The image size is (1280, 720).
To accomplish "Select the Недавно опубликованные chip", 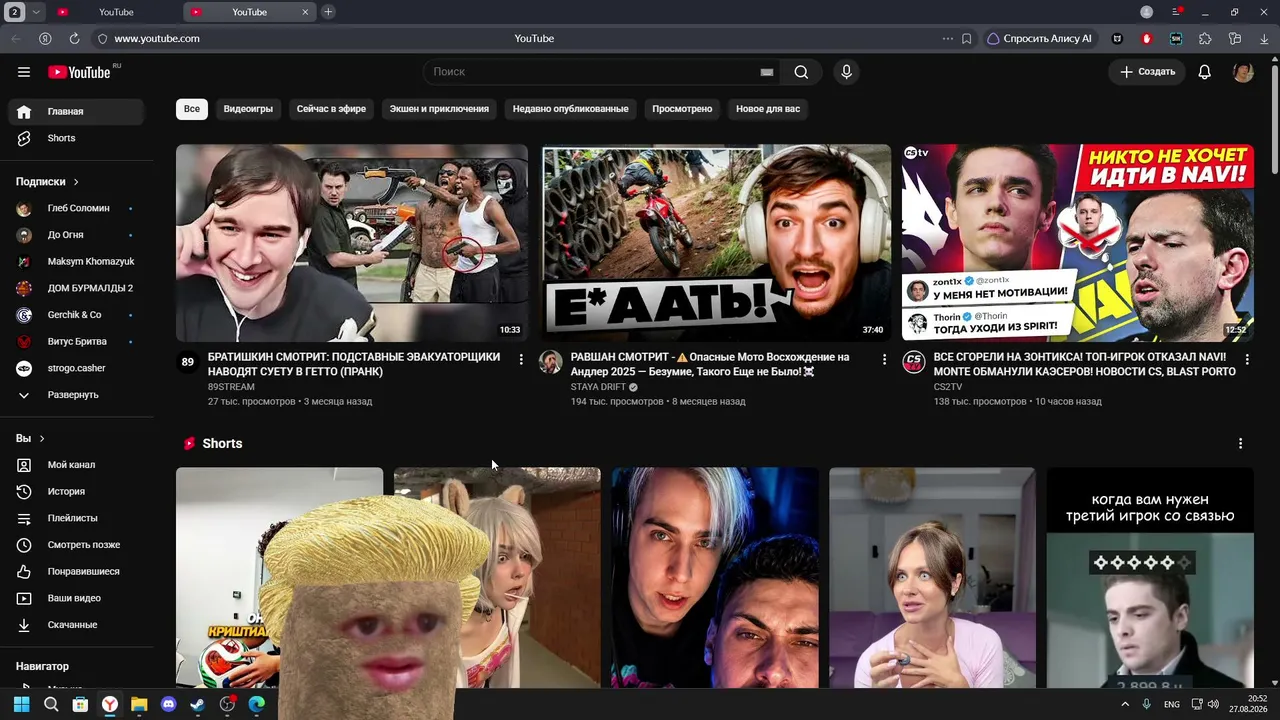I will (570, 109).
